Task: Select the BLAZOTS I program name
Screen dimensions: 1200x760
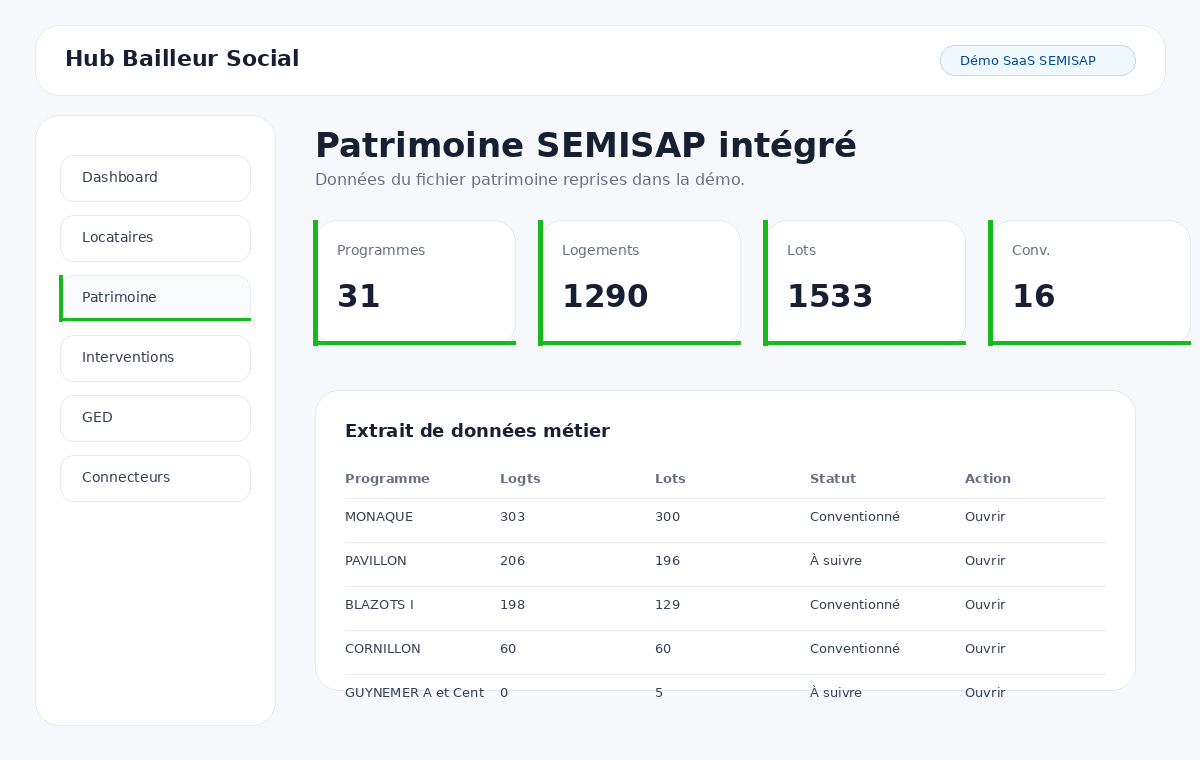Action: click(379, 605)
